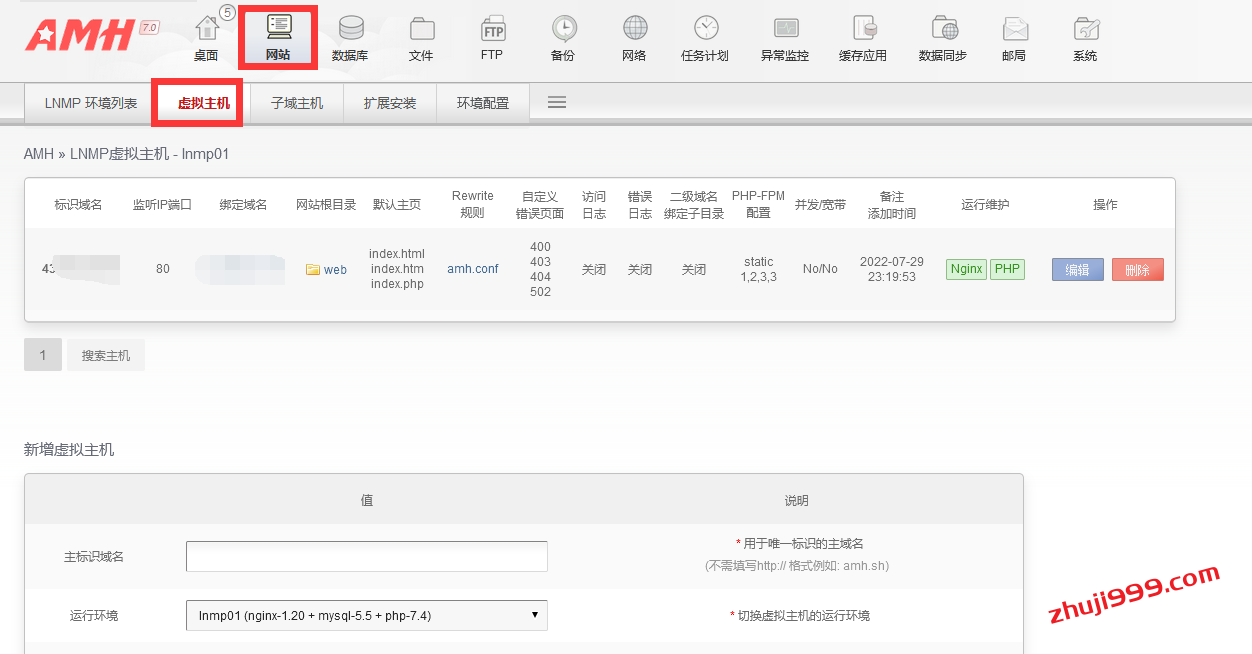Open the 数据库 database icon
This screenshot has width=1252, height=654.
[x=350, y=38]
